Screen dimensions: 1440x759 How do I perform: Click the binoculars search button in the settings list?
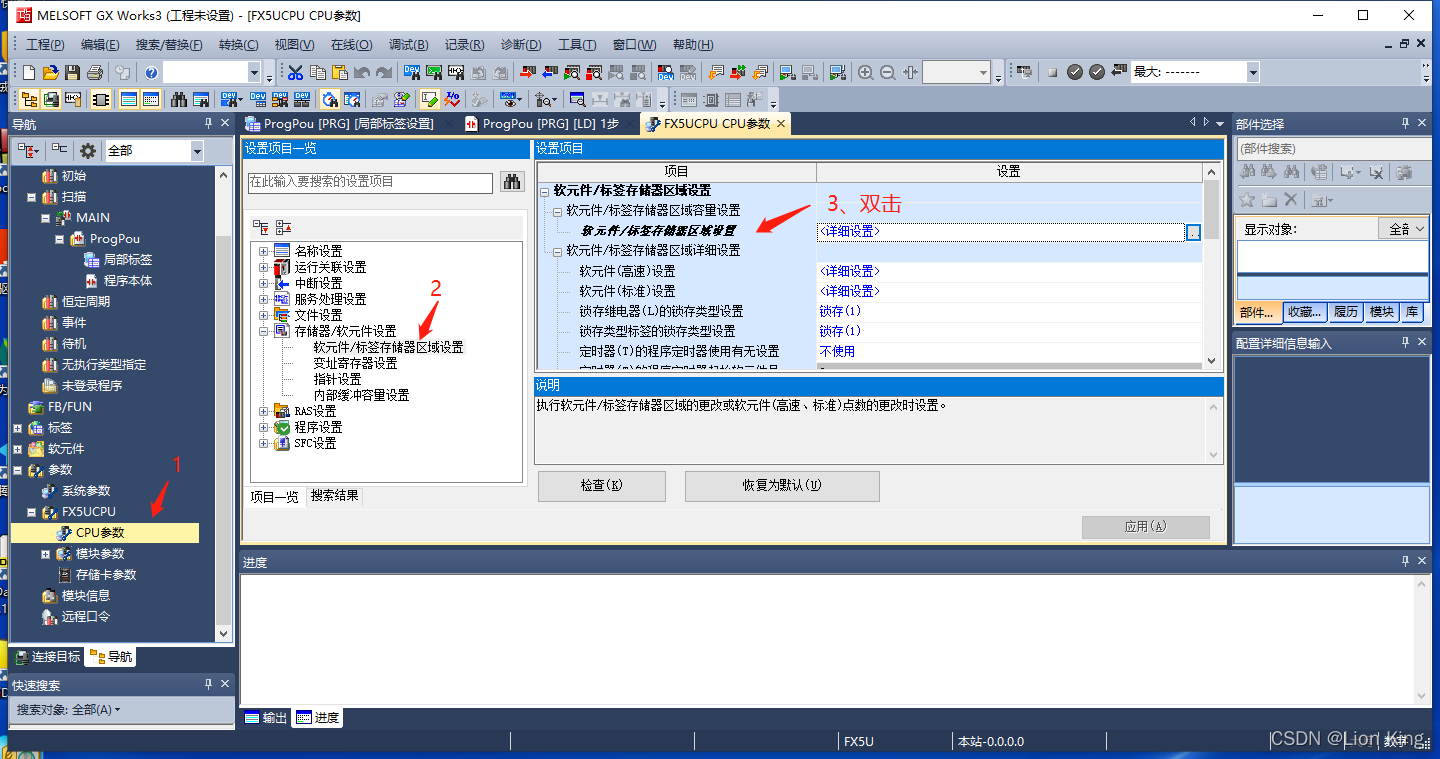(x=513, y=182)
